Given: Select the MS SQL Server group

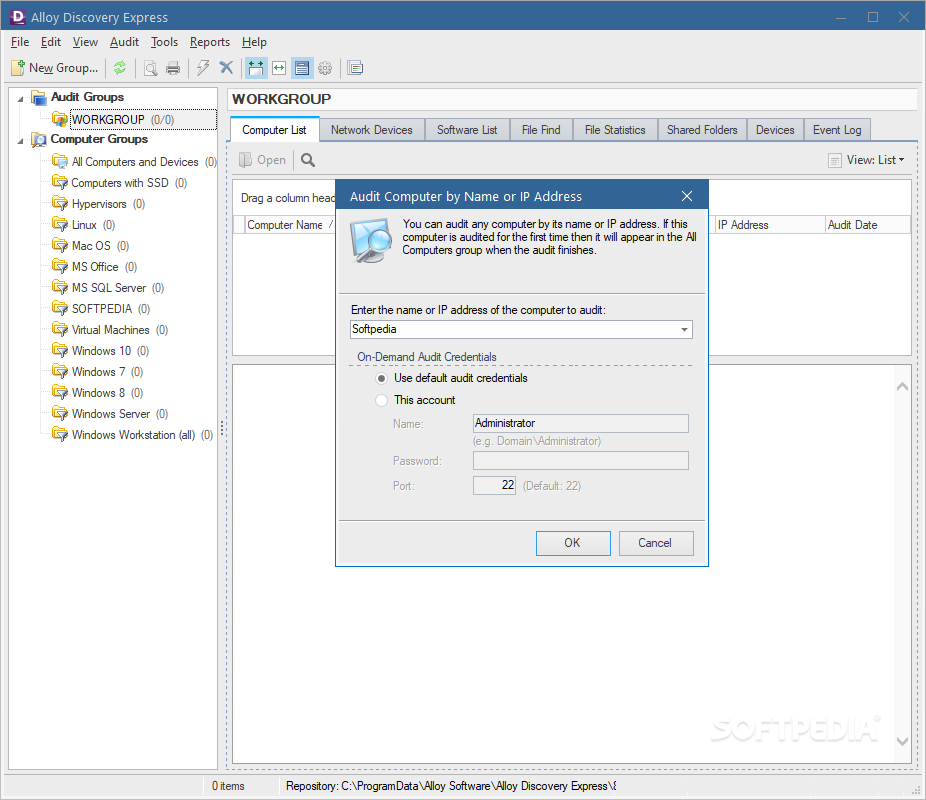Looking at the screenshot, I should point(108,288).
